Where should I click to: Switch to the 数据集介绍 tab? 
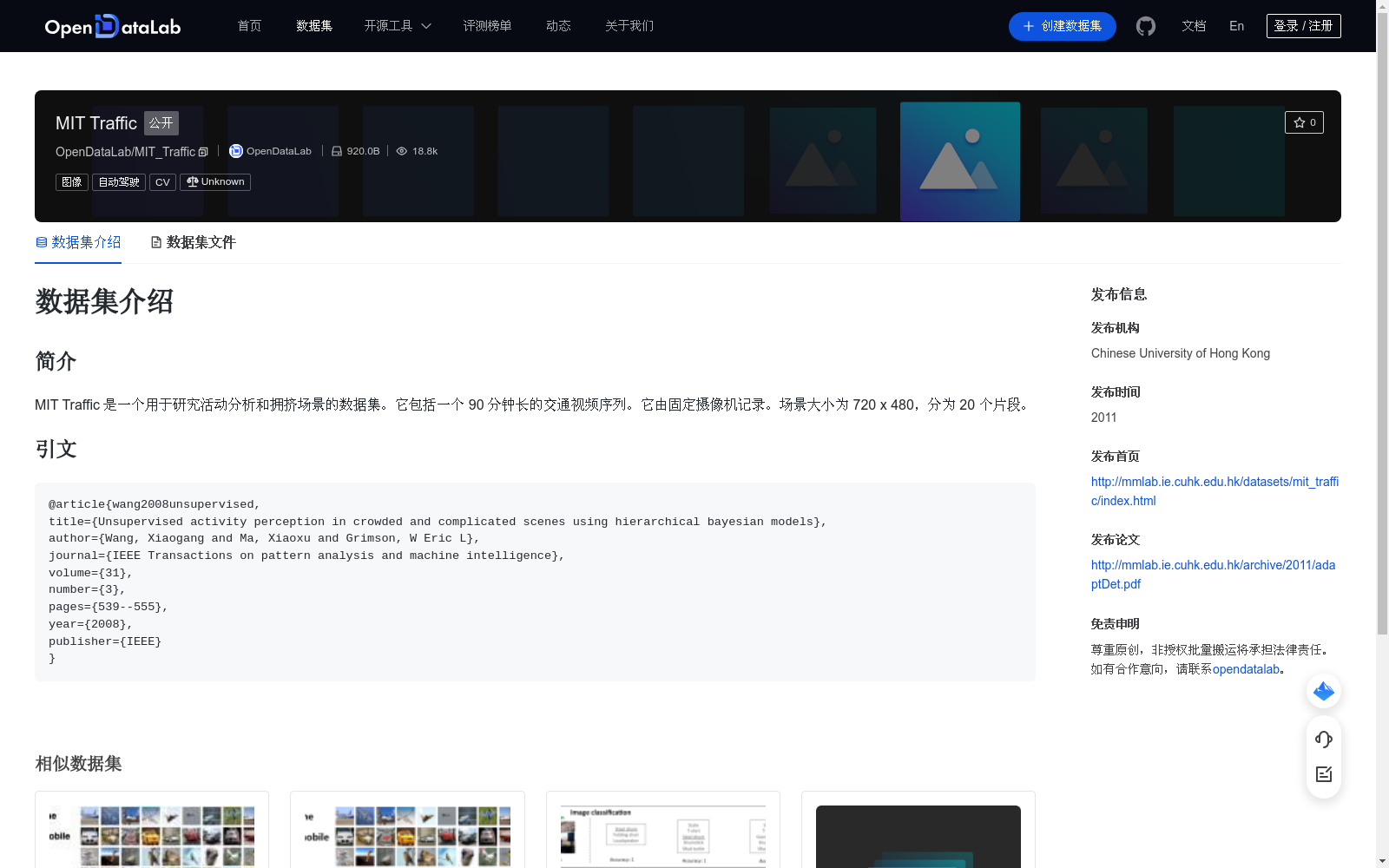78,242
